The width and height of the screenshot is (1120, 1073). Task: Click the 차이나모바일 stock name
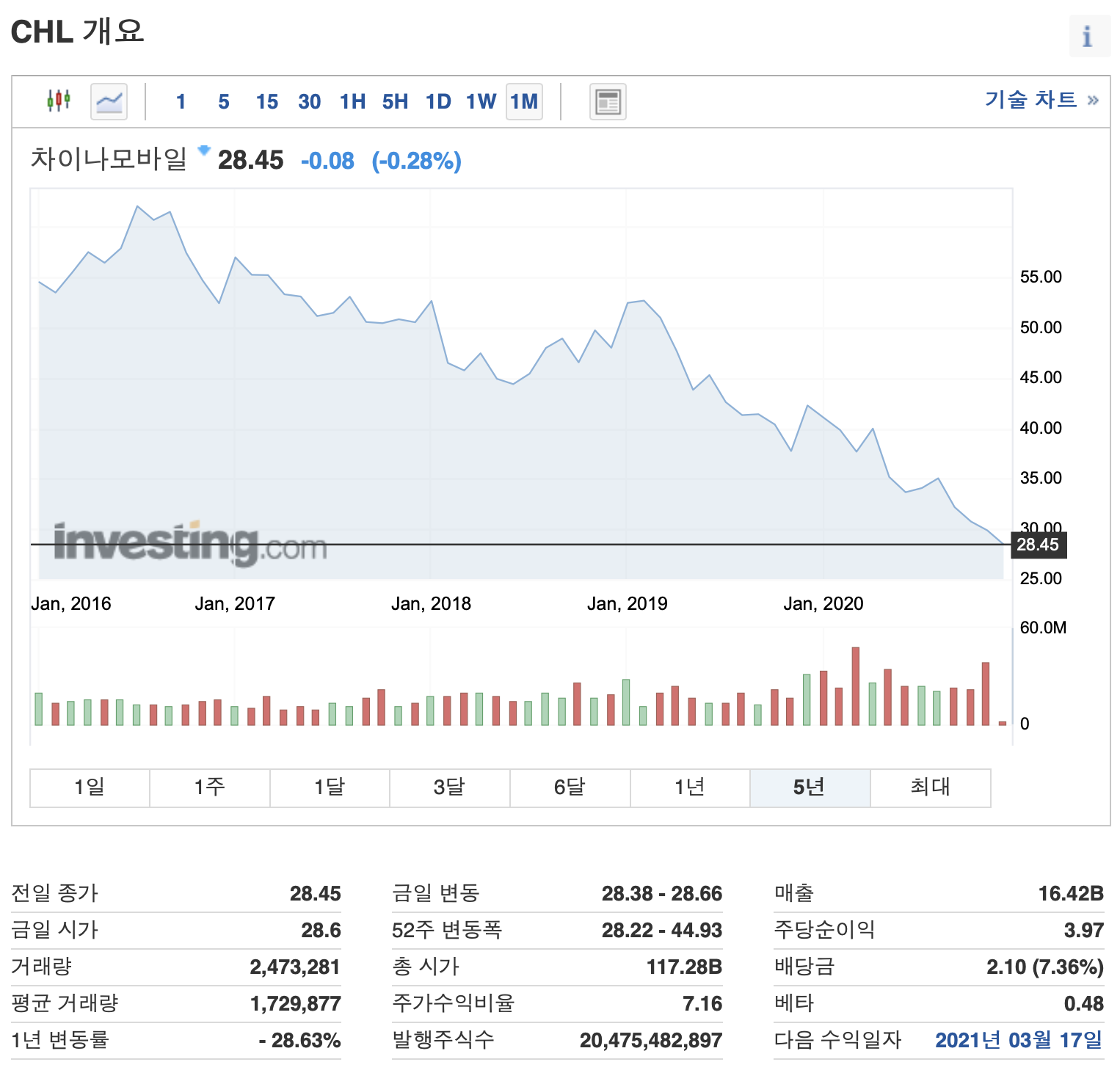tap(109, 159)
